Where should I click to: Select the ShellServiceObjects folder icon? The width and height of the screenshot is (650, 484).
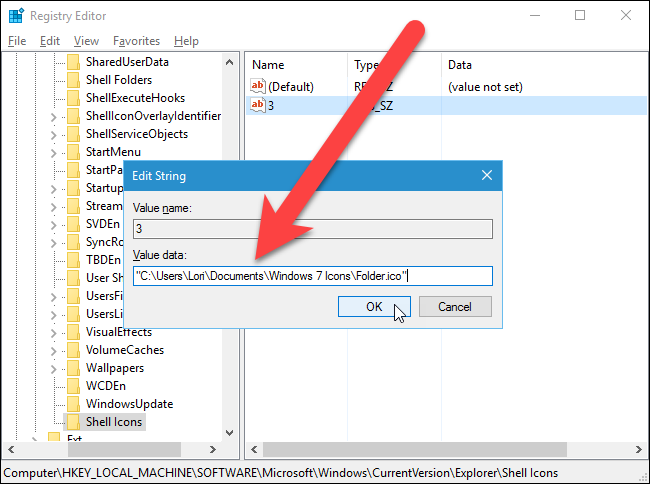[x=73, y=134]
